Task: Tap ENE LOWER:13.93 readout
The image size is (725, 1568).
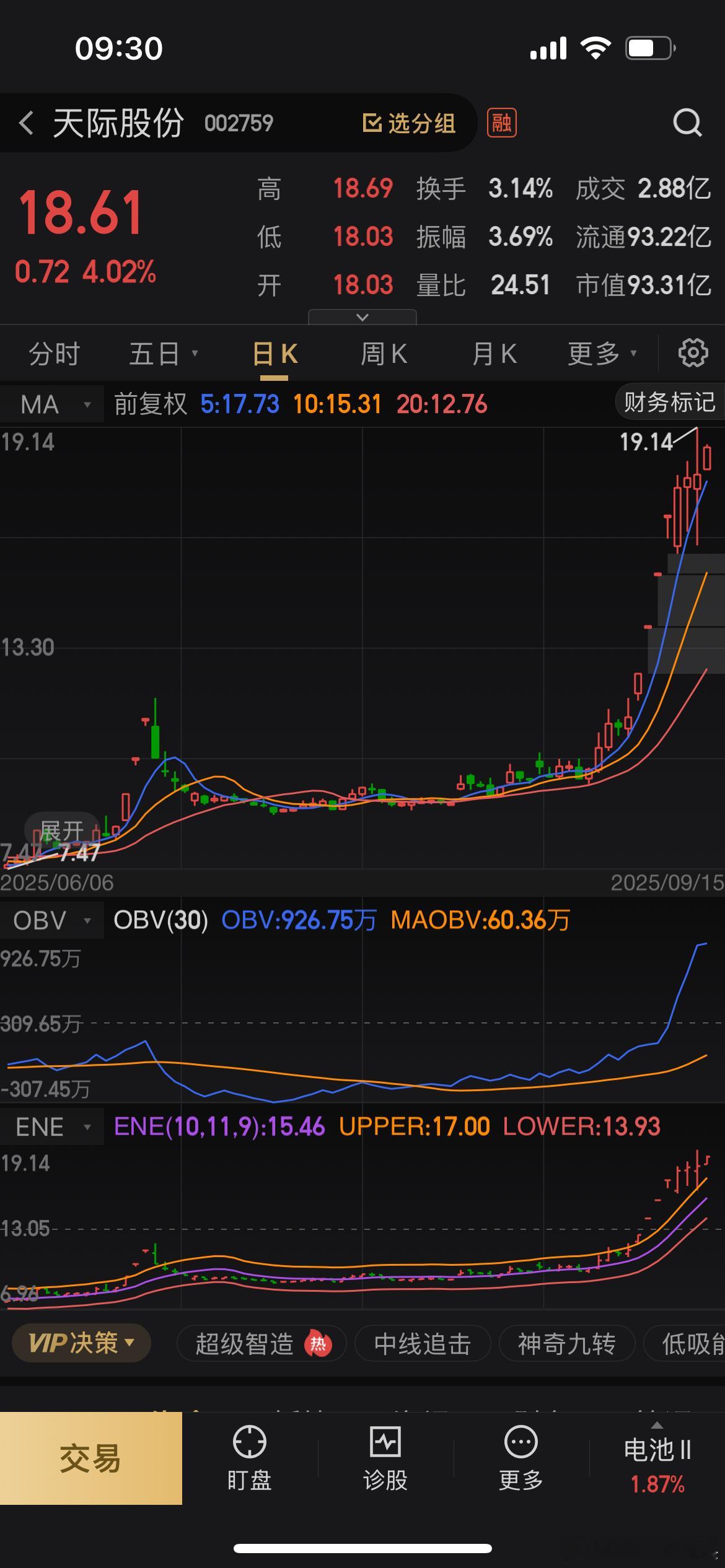Action: pos(582,1126)
